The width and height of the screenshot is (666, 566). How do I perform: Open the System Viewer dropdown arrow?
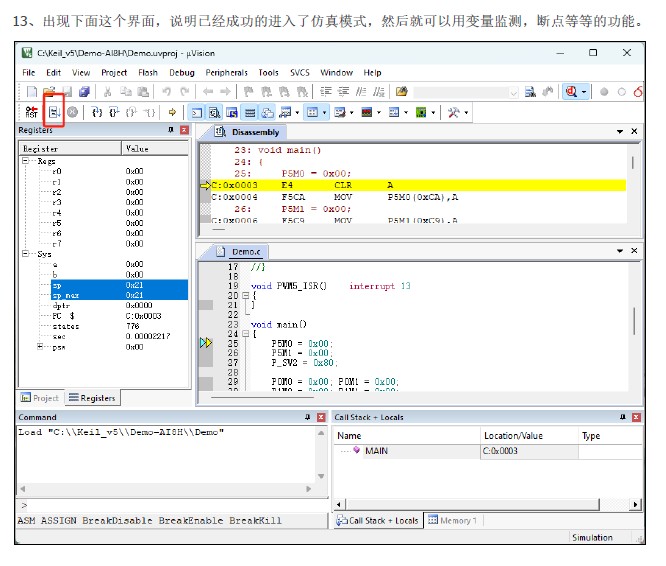pos(433,113)
